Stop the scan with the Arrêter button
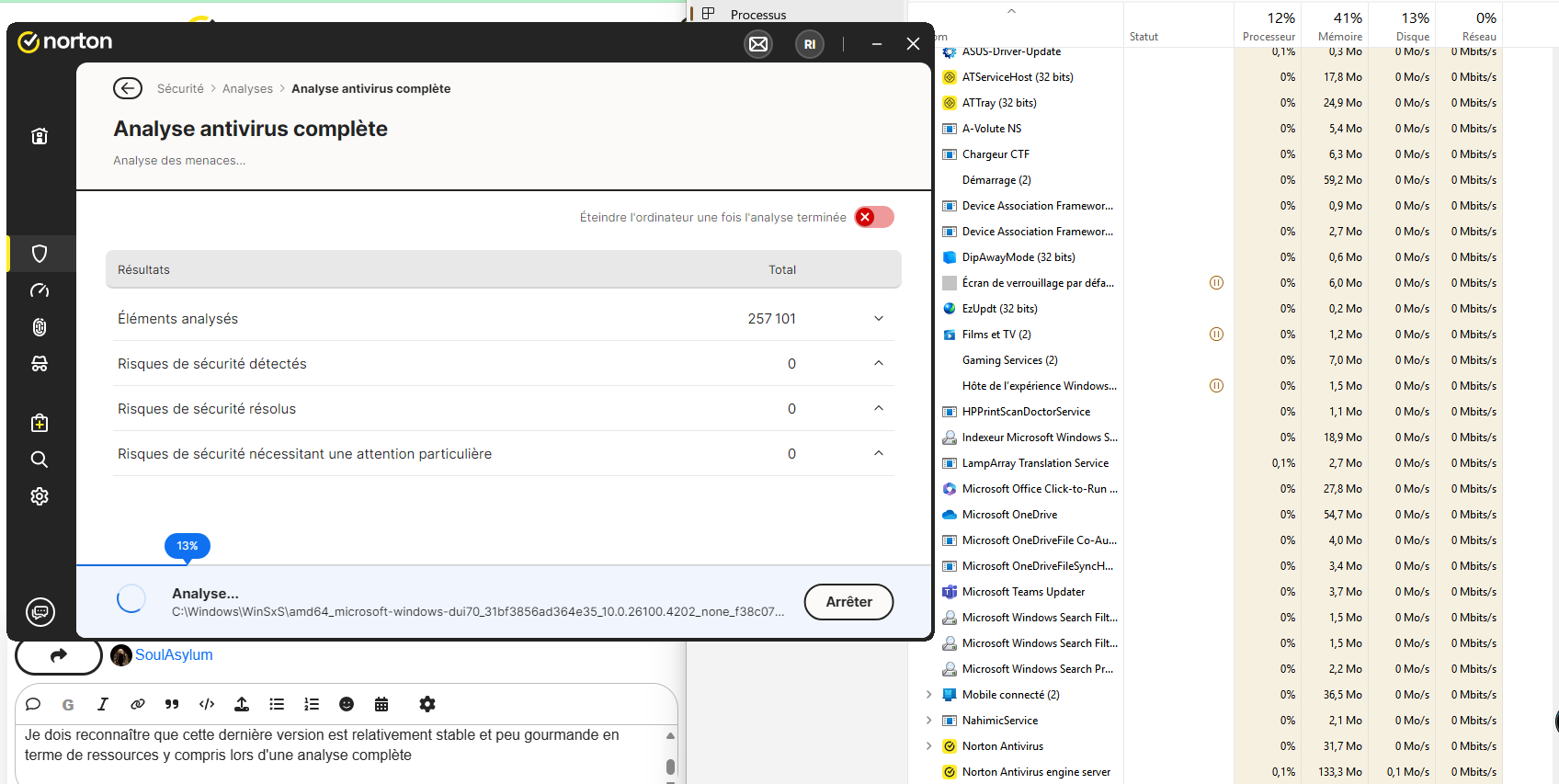The image size is (1559, 784). tap(848, 602)
